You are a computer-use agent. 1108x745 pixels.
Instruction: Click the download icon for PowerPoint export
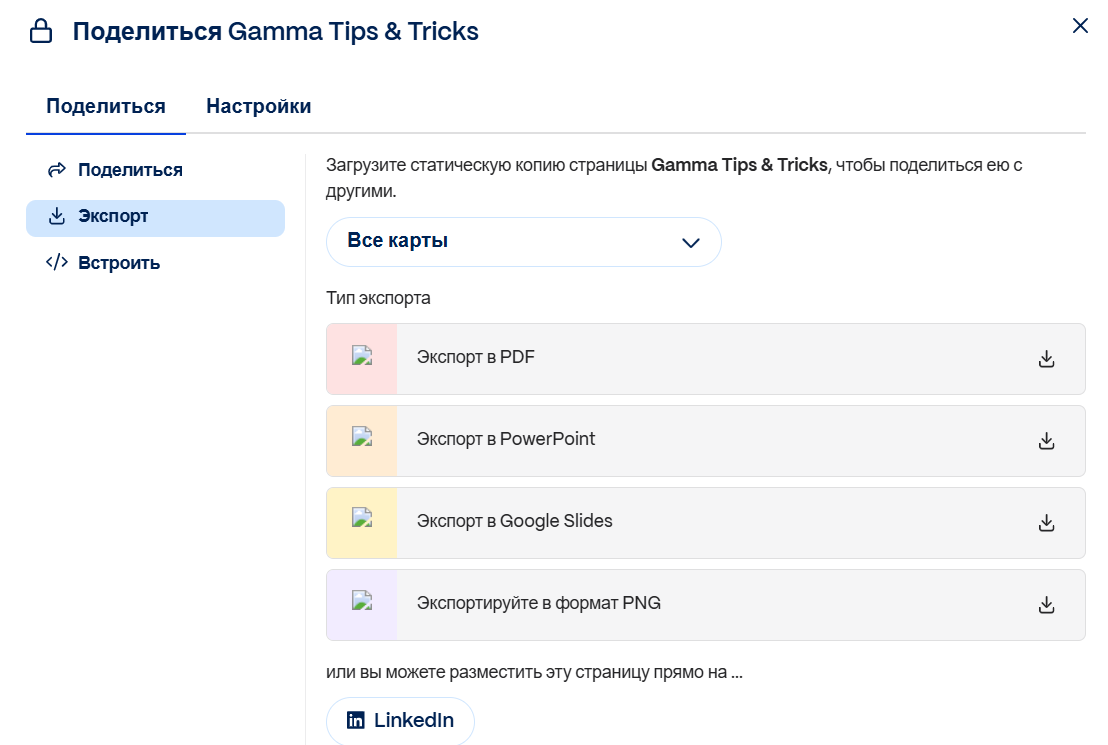[x=1046, y=440]
